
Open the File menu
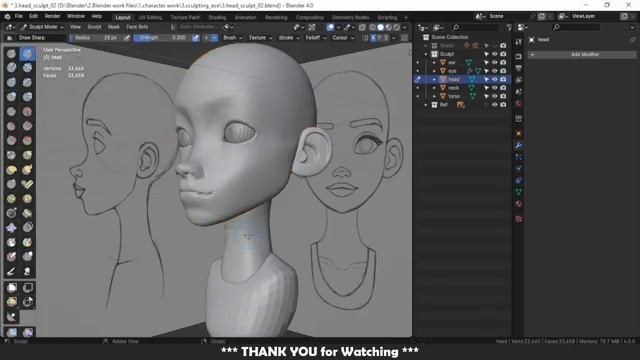[x=18, y=16]
